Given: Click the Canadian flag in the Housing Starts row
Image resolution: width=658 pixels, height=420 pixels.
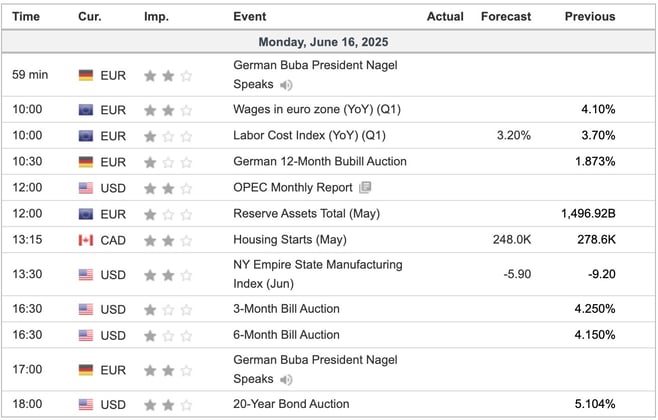Looking at the screenshot, I should tap(86, 240).
